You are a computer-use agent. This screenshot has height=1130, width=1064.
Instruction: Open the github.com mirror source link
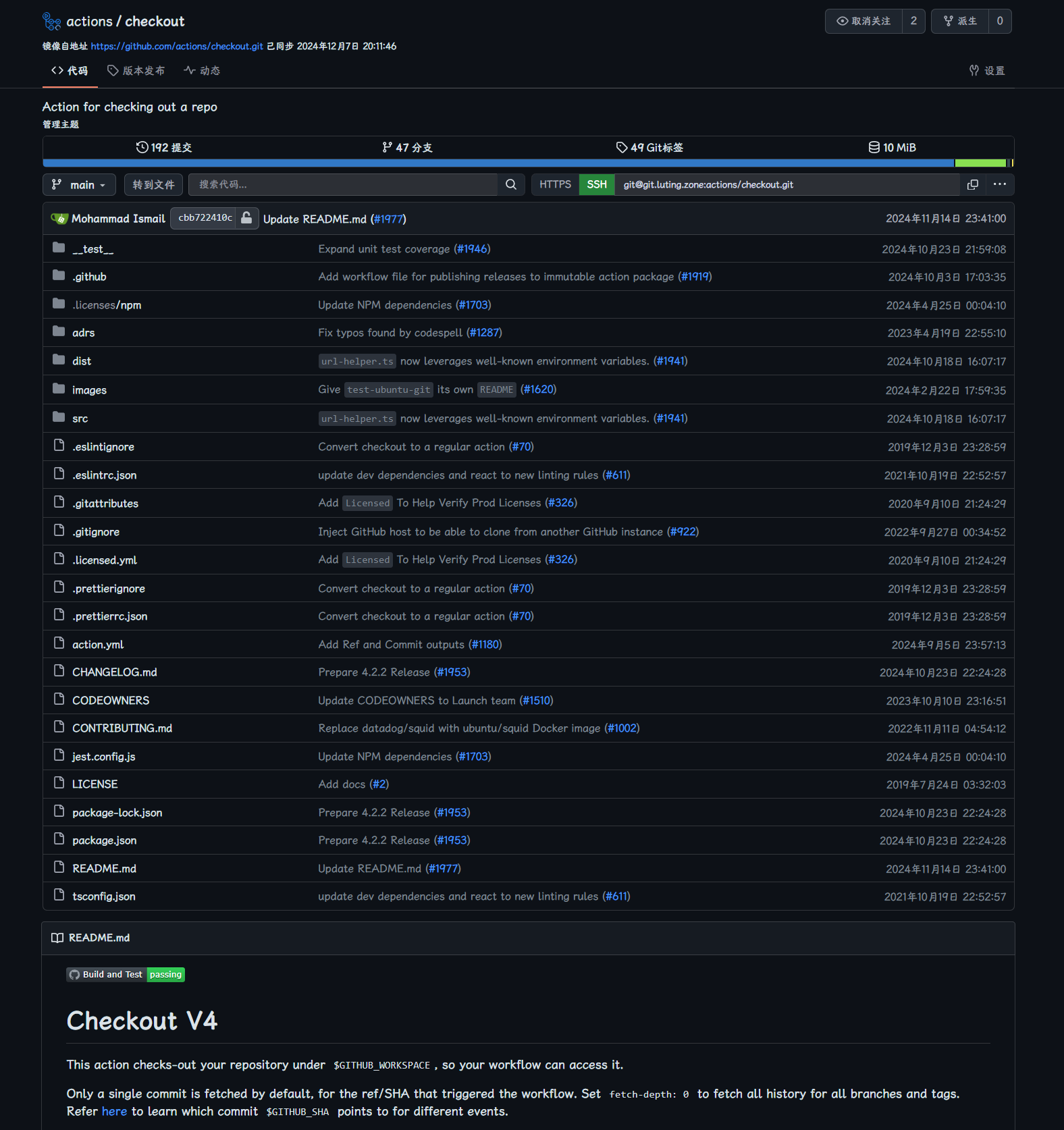click(x=177, y=47)
